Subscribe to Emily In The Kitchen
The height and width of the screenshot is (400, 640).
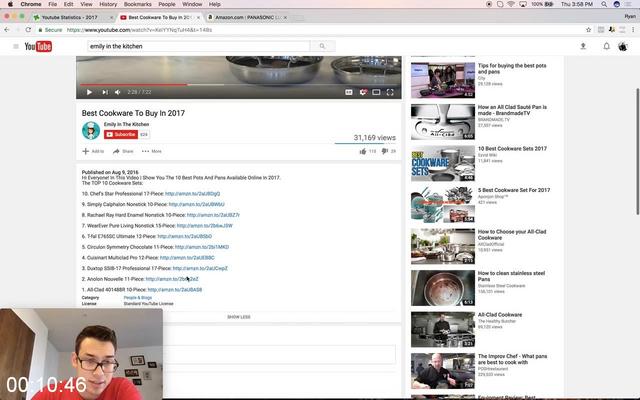point(121,134)
